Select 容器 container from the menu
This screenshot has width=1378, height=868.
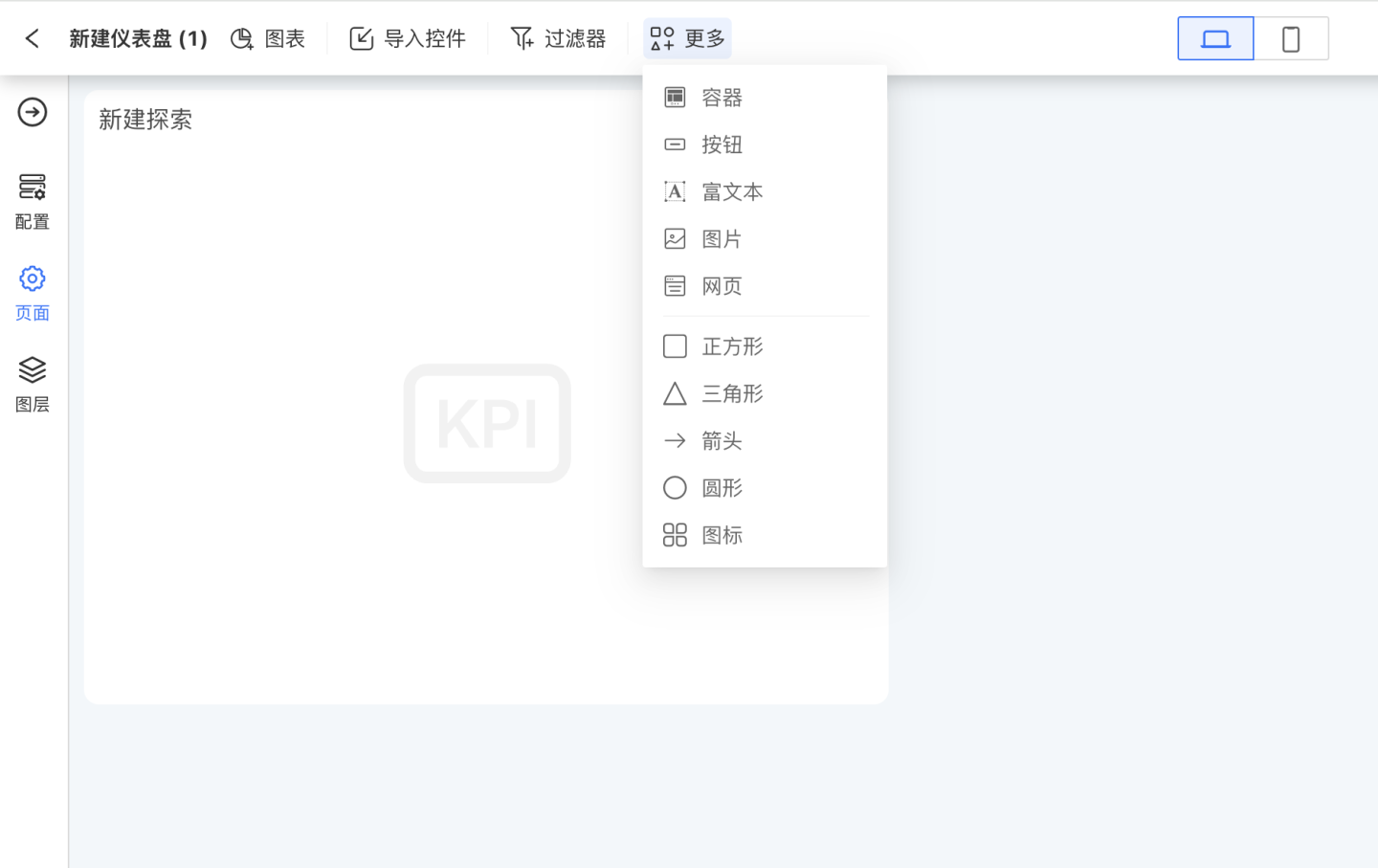pyautogui.click(x=722, y=98)
